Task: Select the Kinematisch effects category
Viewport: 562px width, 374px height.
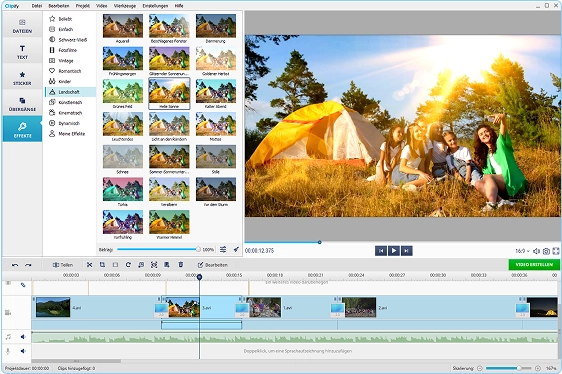Action: coord(70,113)
